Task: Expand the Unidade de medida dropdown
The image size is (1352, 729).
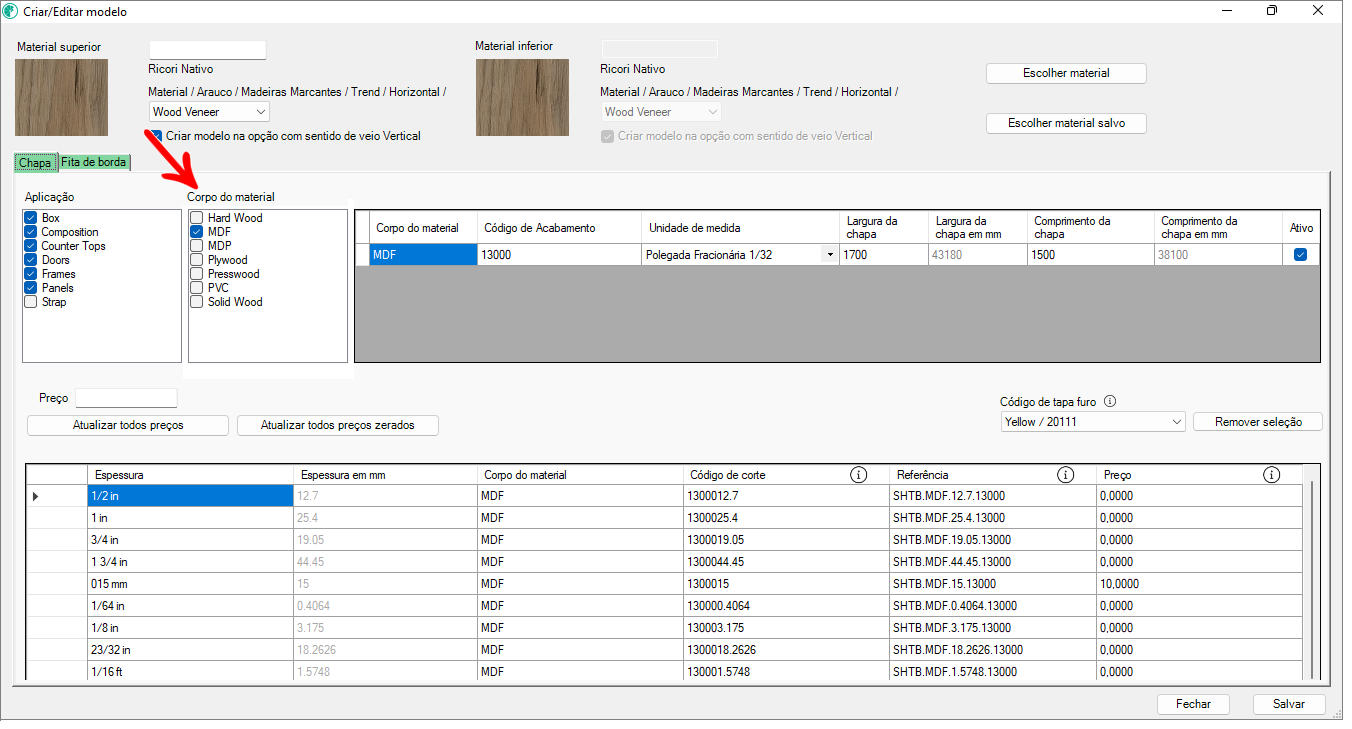Action: [x=829, y=255]
